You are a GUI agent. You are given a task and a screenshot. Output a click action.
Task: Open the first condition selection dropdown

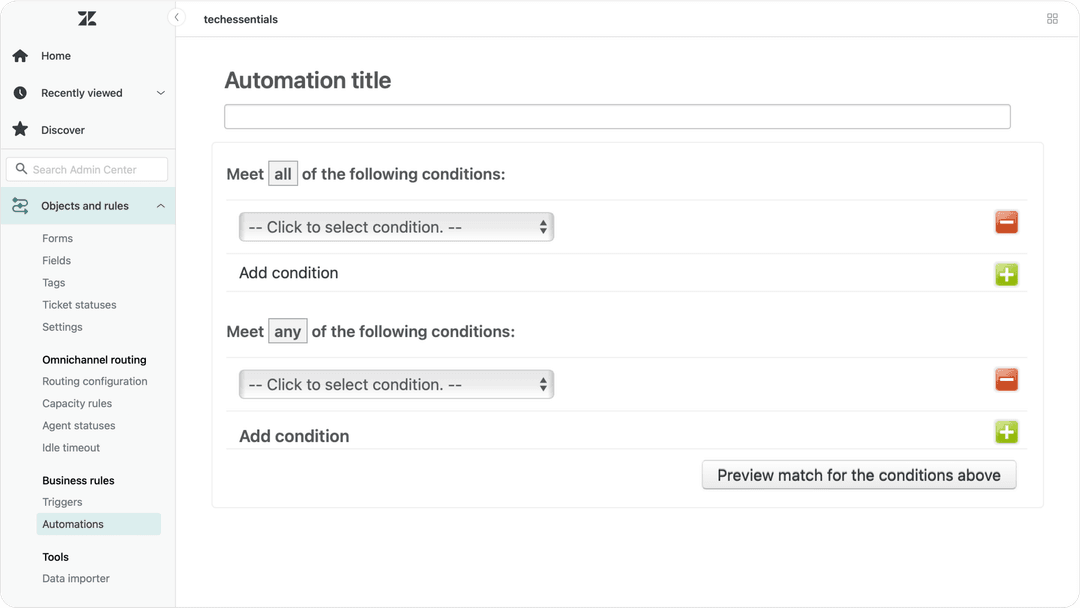click(396, 227)
